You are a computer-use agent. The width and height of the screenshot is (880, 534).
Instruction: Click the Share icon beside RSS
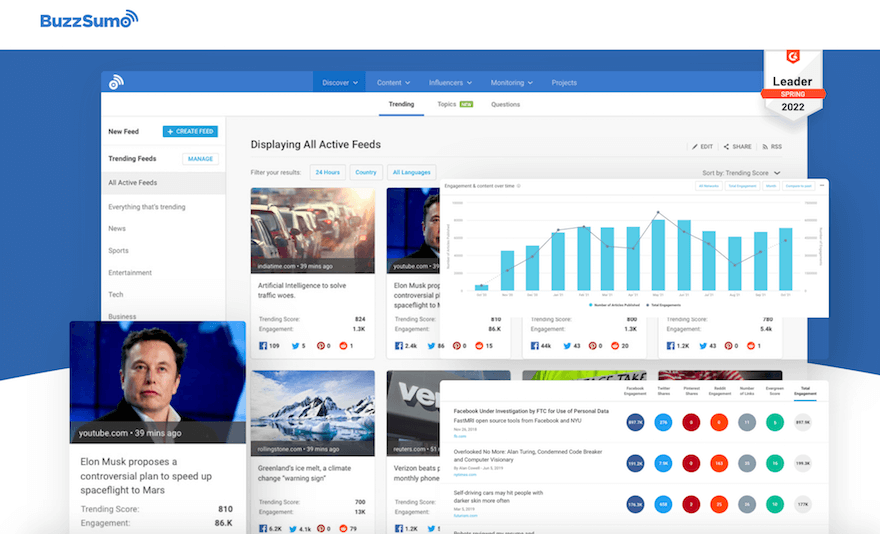pos(726,147)
